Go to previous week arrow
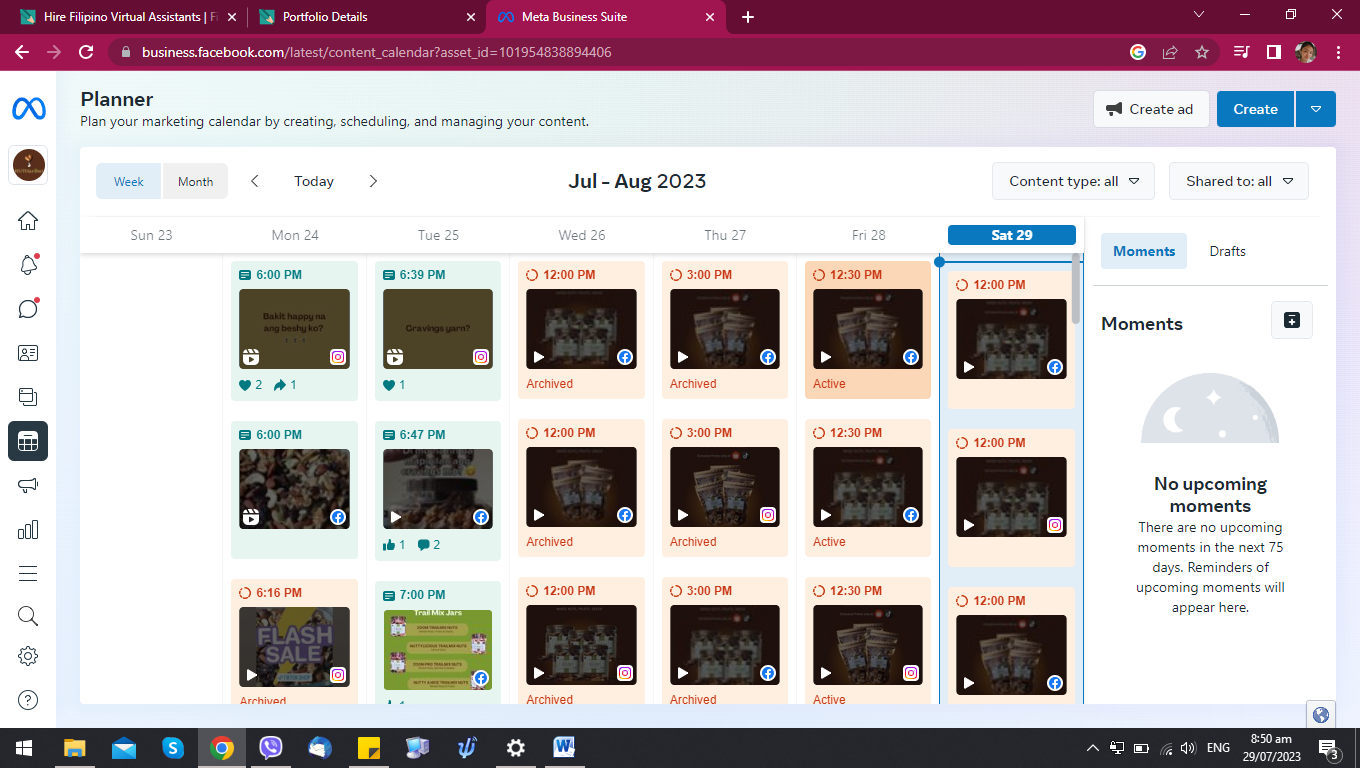This screenshot has height=768, width=1360. [255, 181]
